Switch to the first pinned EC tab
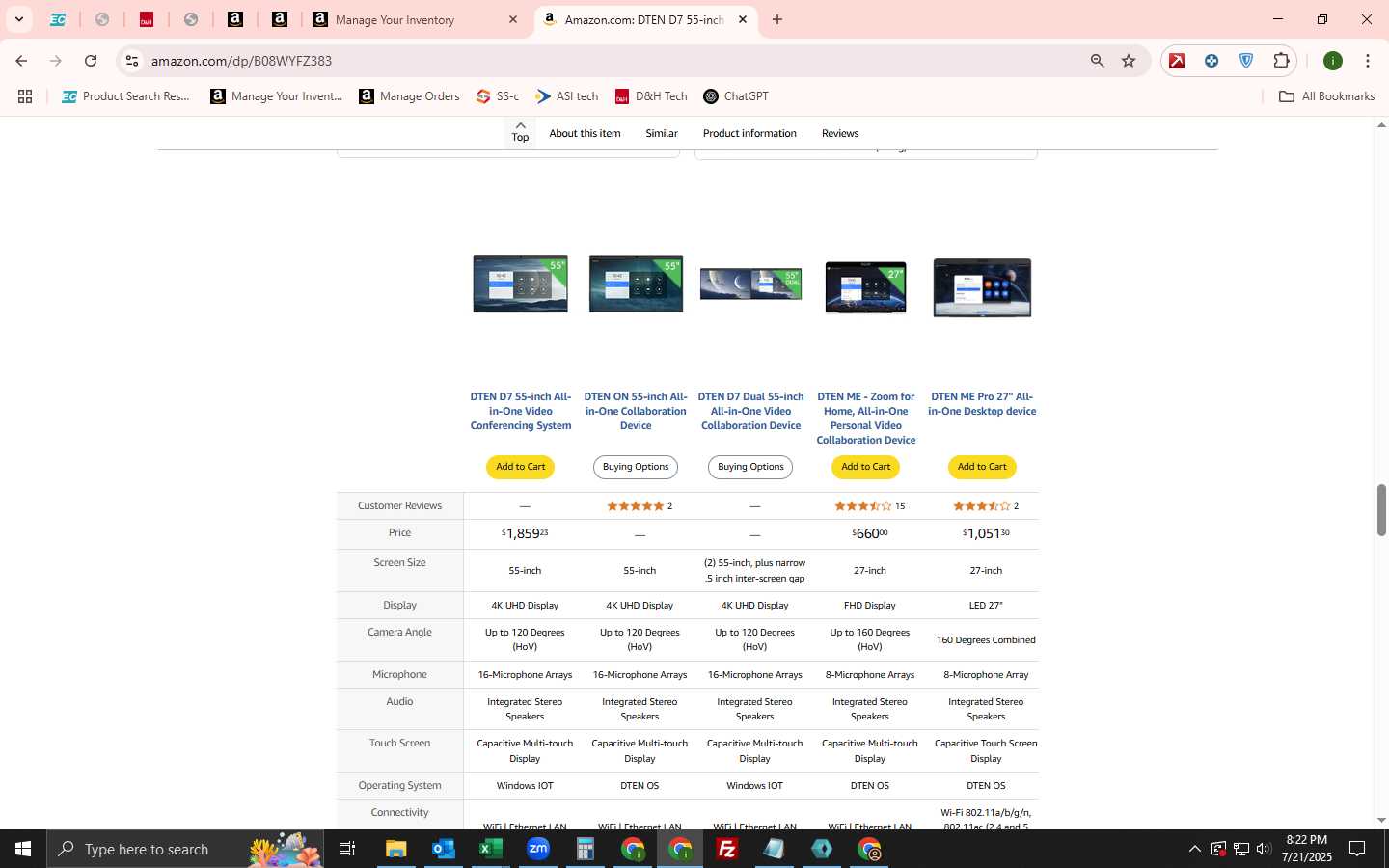 [x=58, y=19]
